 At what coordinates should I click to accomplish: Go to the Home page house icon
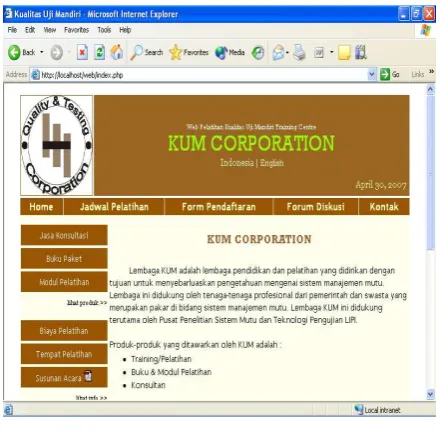pos(117,52)
